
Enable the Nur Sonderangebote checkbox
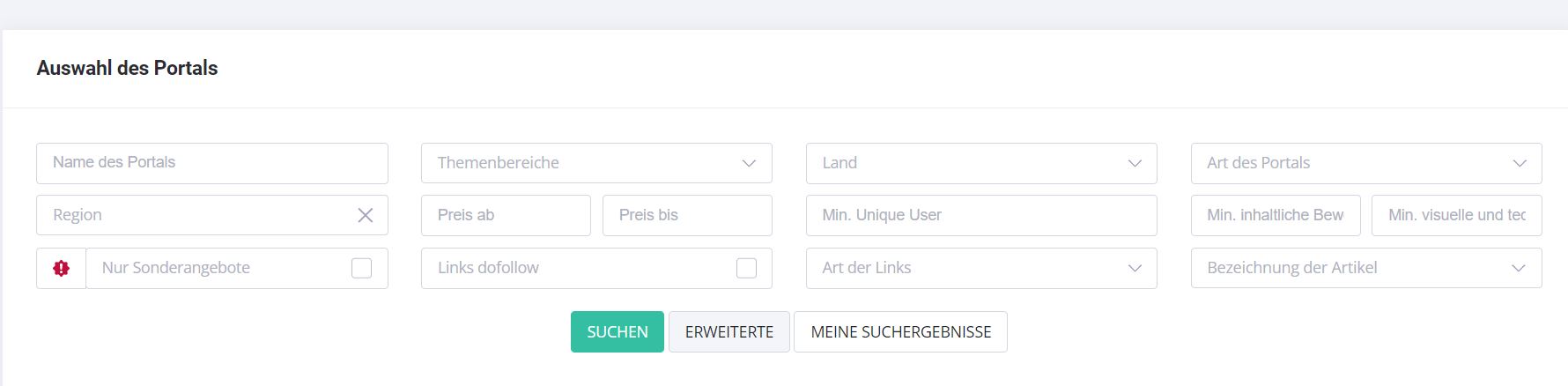(361, 268)
